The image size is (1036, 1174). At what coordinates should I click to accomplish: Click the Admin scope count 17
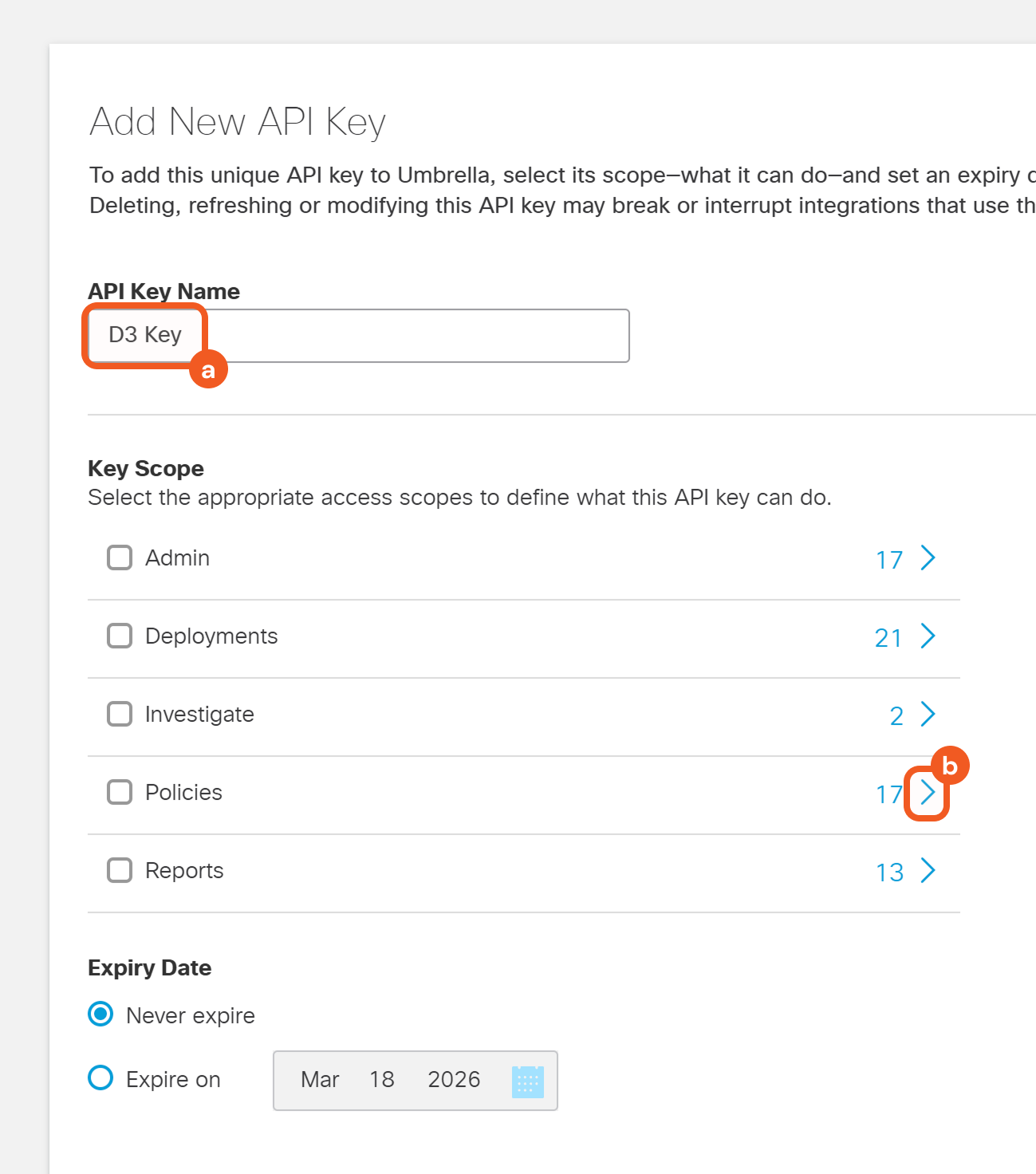[889, 560]
